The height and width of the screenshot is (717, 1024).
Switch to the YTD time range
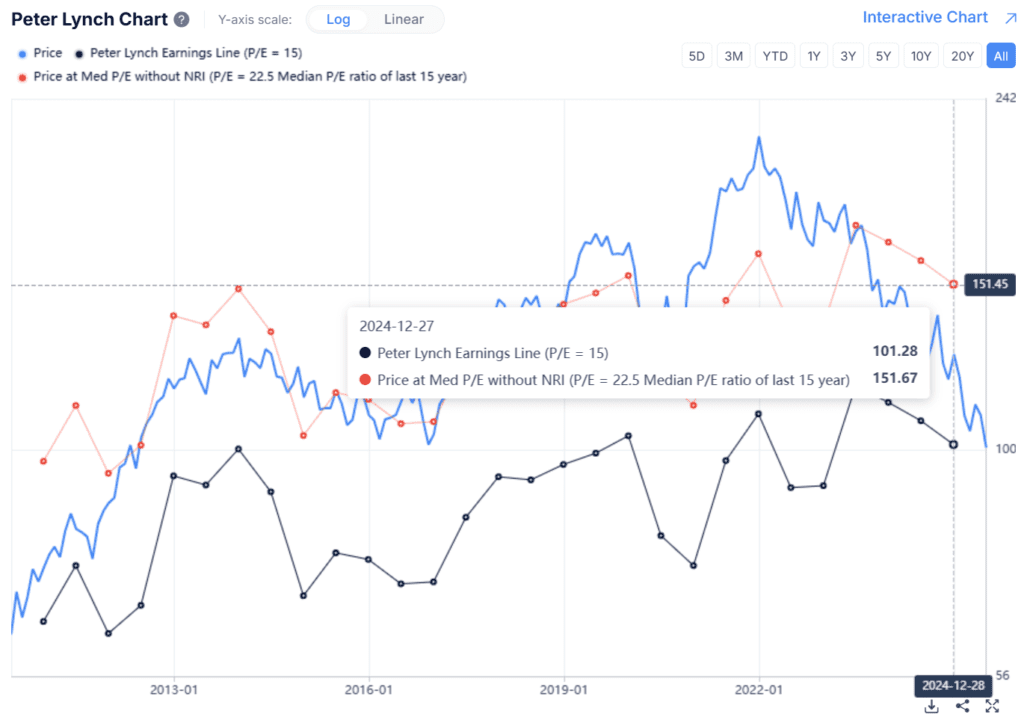tap(775, 56)
